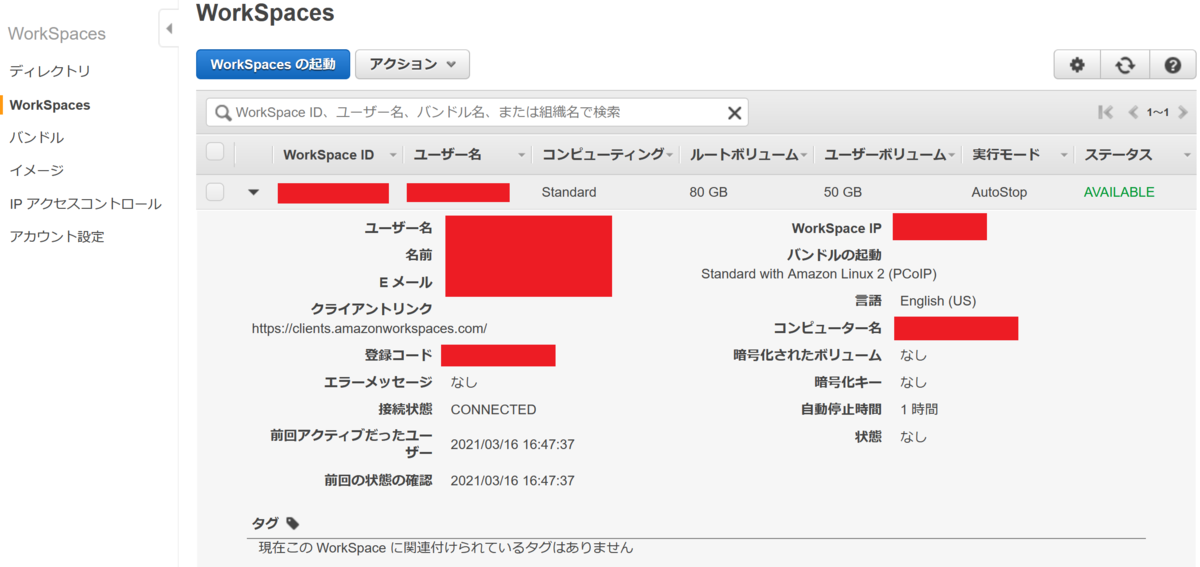Viewport: 1200px width, 567px height.
Task: Click the 1 時間 auto-stop time value
Action: pyautogui.click(x=919, y=409)
